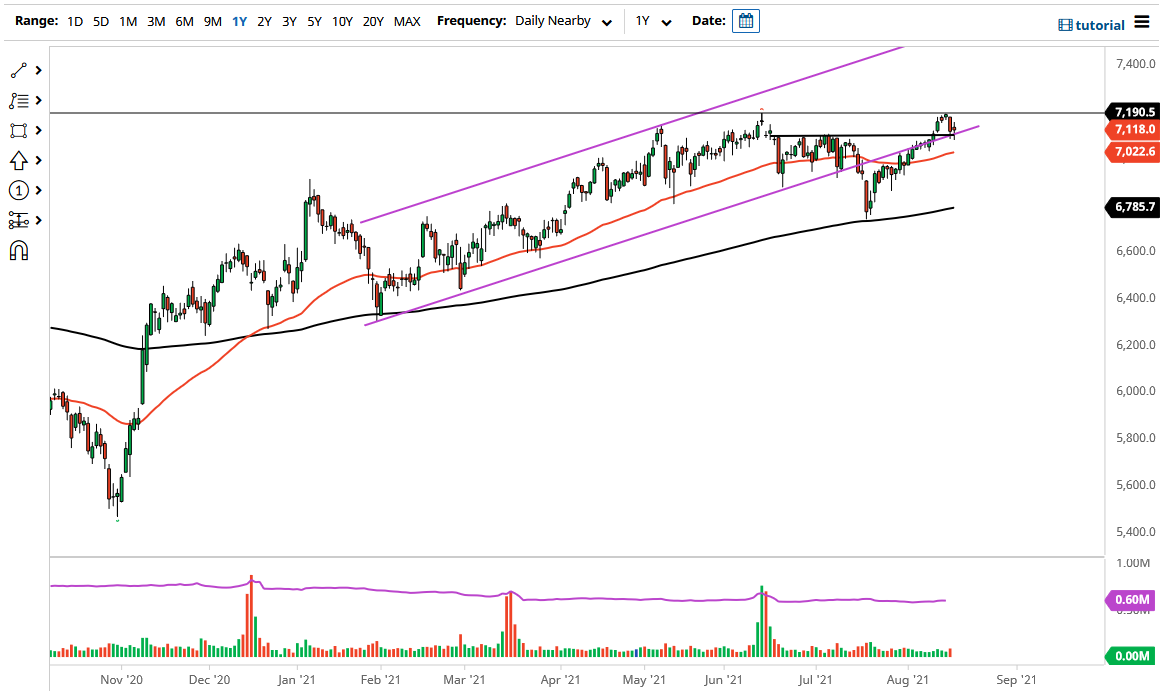Expand the measurement tool options chevron

(x=40, y=220)
